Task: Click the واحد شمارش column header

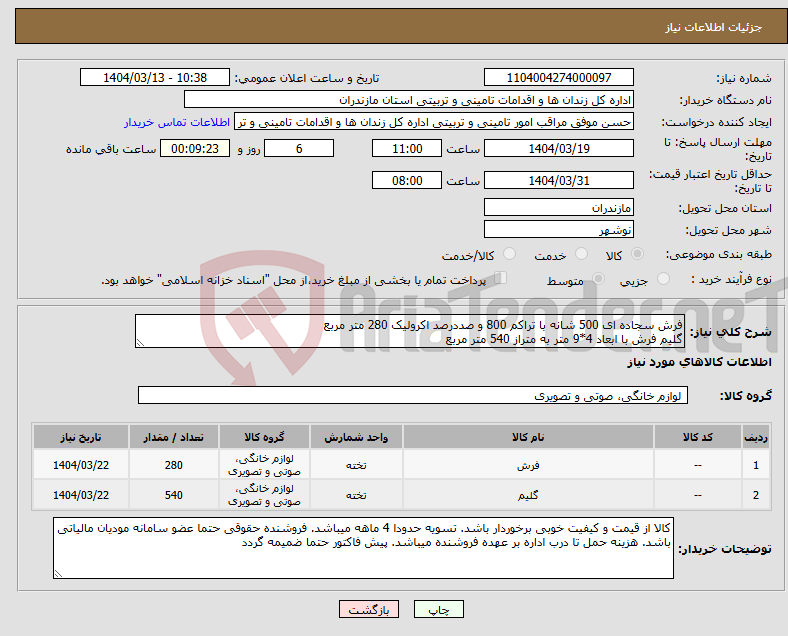Action: pyautogui.click(x=356, y=437)
